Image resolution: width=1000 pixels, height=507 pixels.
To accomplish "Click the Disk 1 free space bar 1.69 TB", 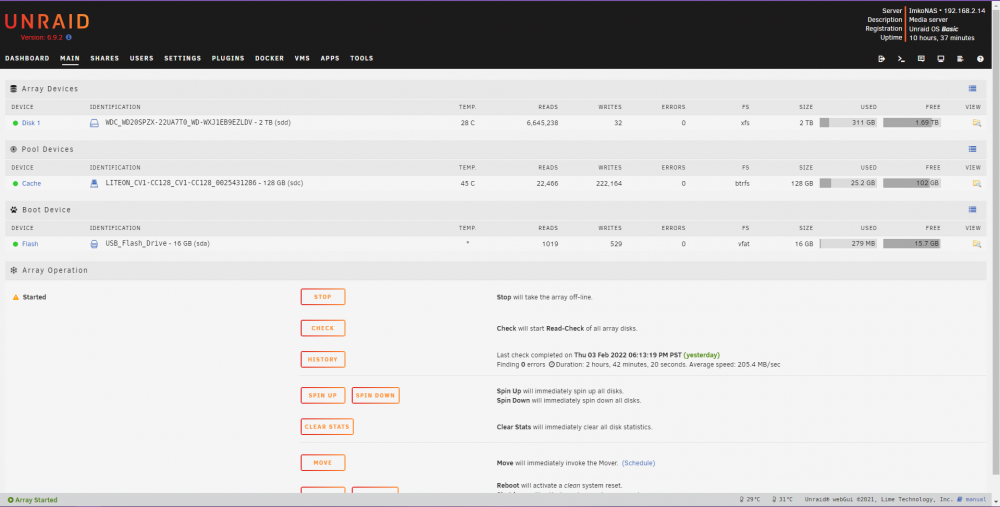I will (912, 123).
